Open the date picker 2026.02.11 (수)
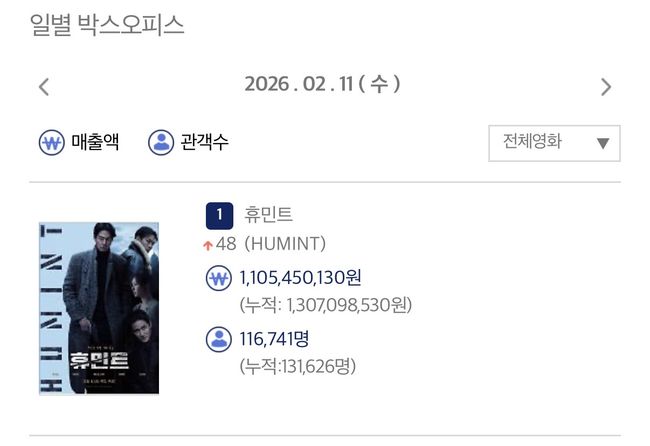650x446 pixels. pyautogui.click(x=322, y=84)
